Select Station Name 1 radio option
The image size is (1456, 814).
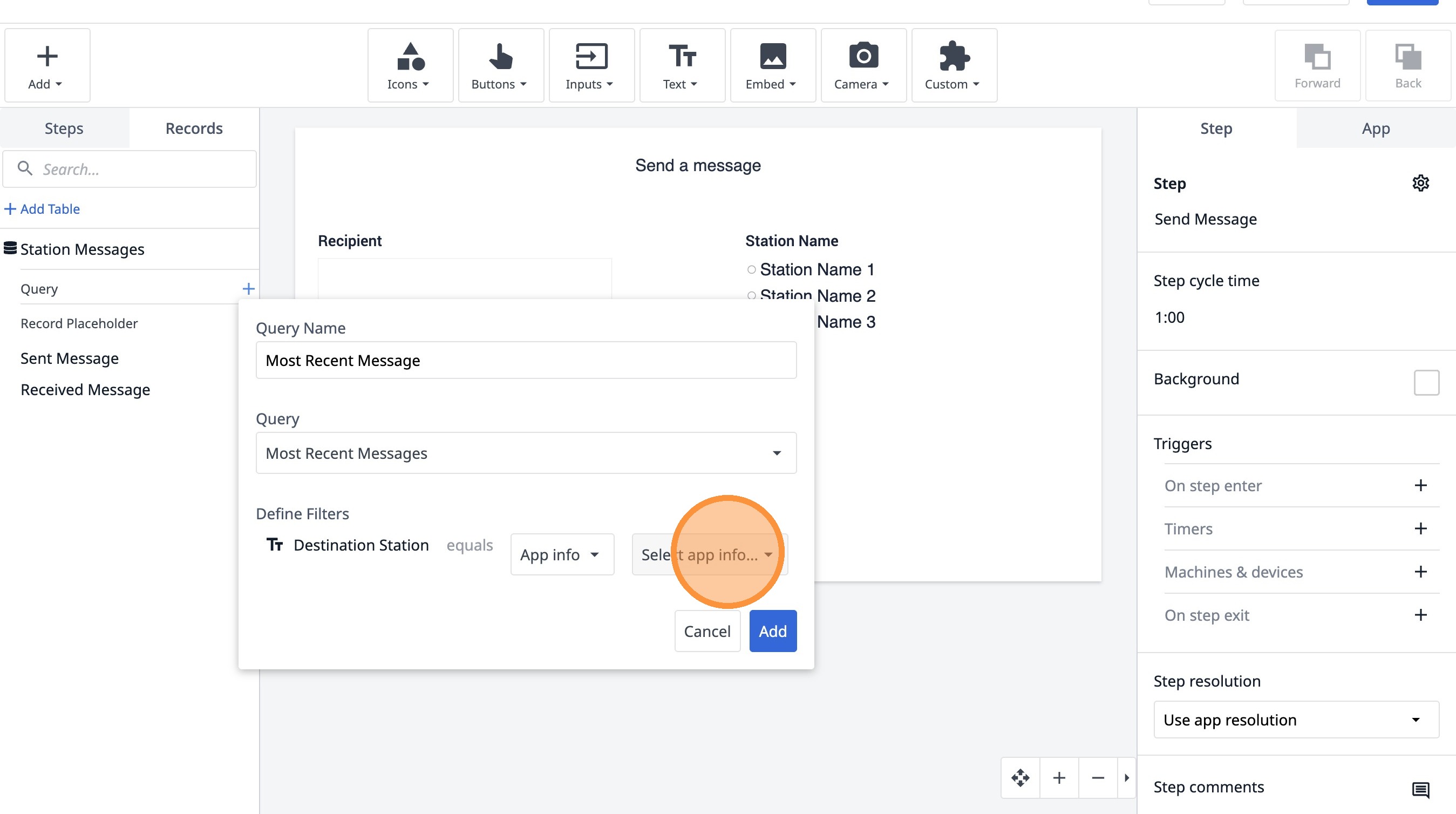pos(751,270)
